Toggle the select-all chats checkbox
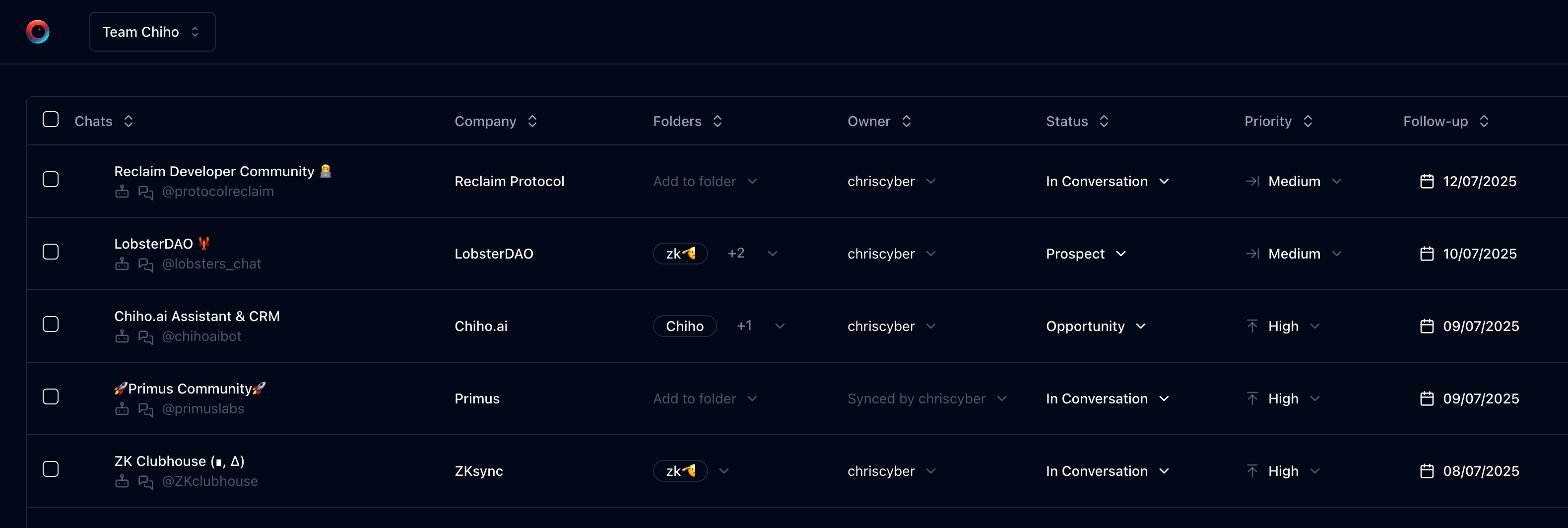This screenshot has width=1568, height=528. tap(51, 120)
